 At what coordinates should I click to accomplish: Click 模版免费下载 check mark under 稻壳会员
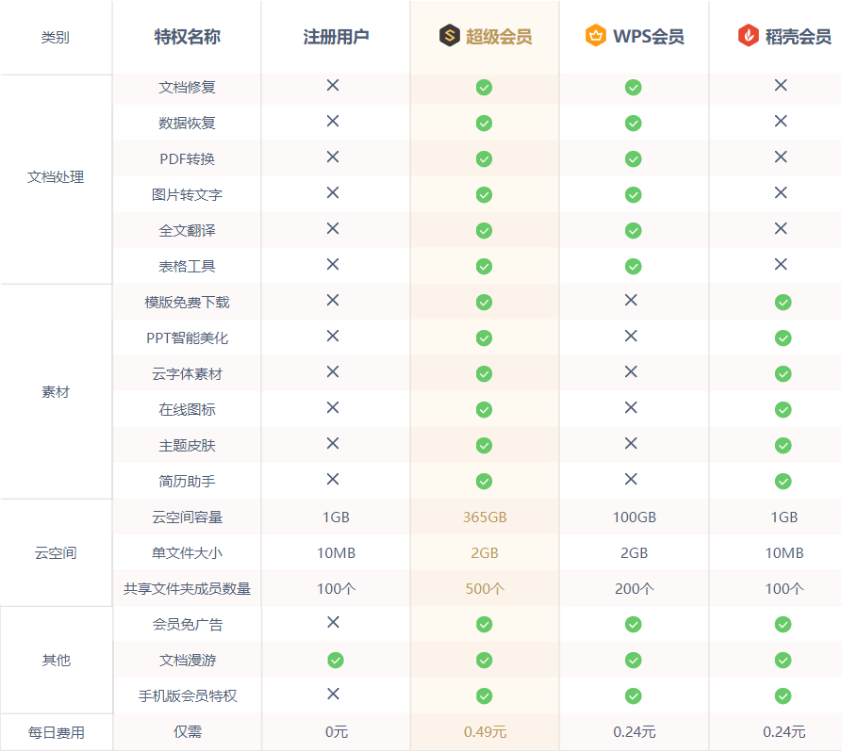[783, 302]
